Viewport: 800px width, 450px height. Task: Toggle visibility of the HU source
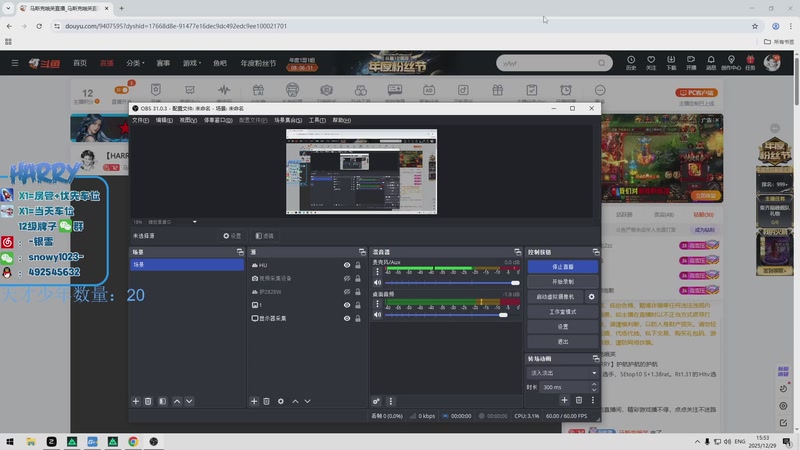(347, 265)
